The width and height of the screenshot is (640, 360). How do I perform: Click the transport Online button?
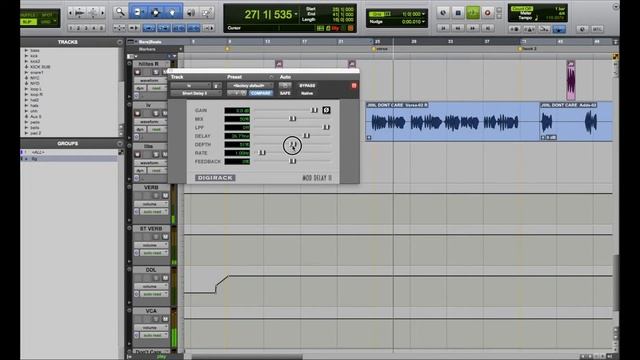(443, 13)
